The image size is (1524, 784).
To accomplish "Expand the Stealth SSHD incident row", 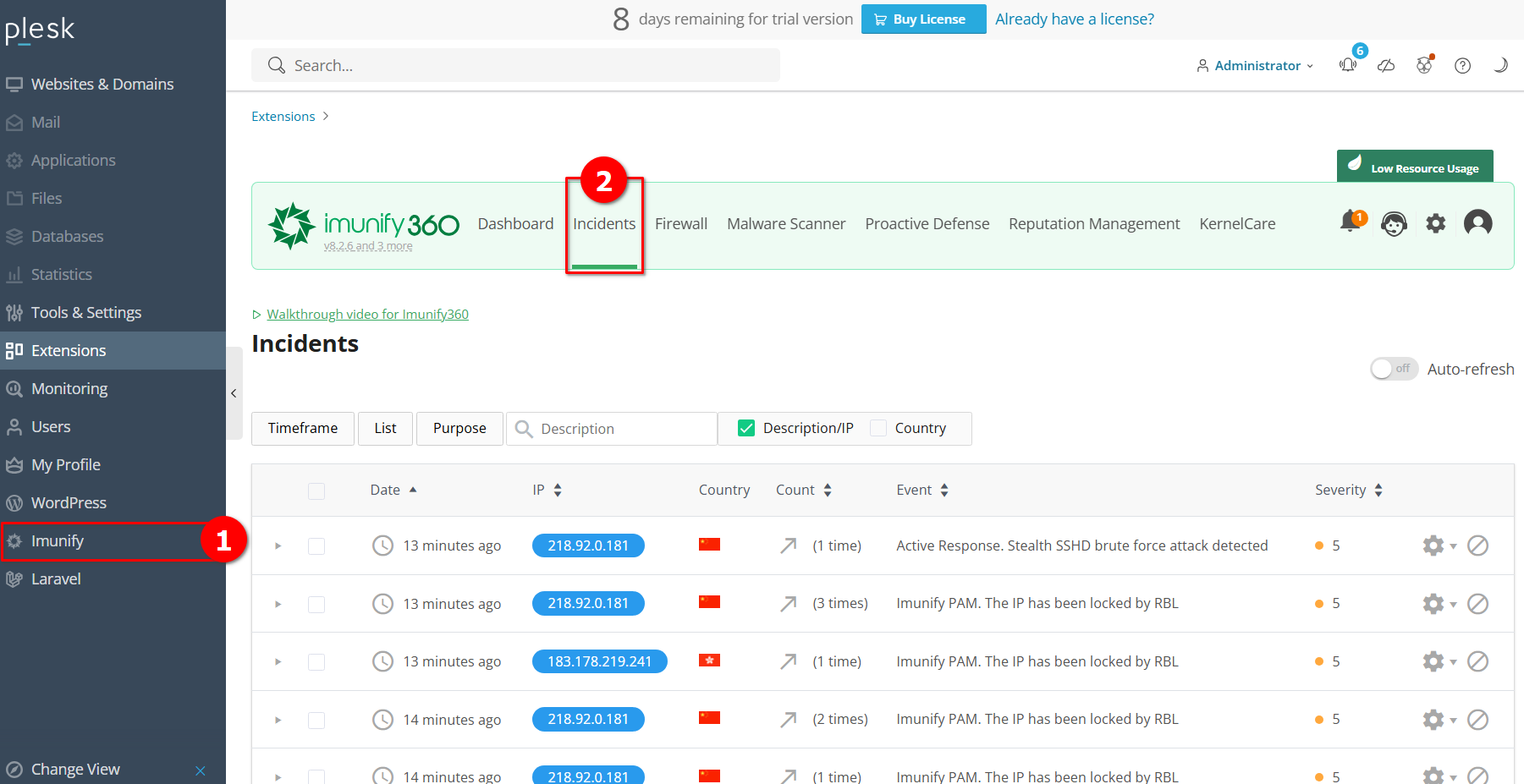I will [278, 546].
